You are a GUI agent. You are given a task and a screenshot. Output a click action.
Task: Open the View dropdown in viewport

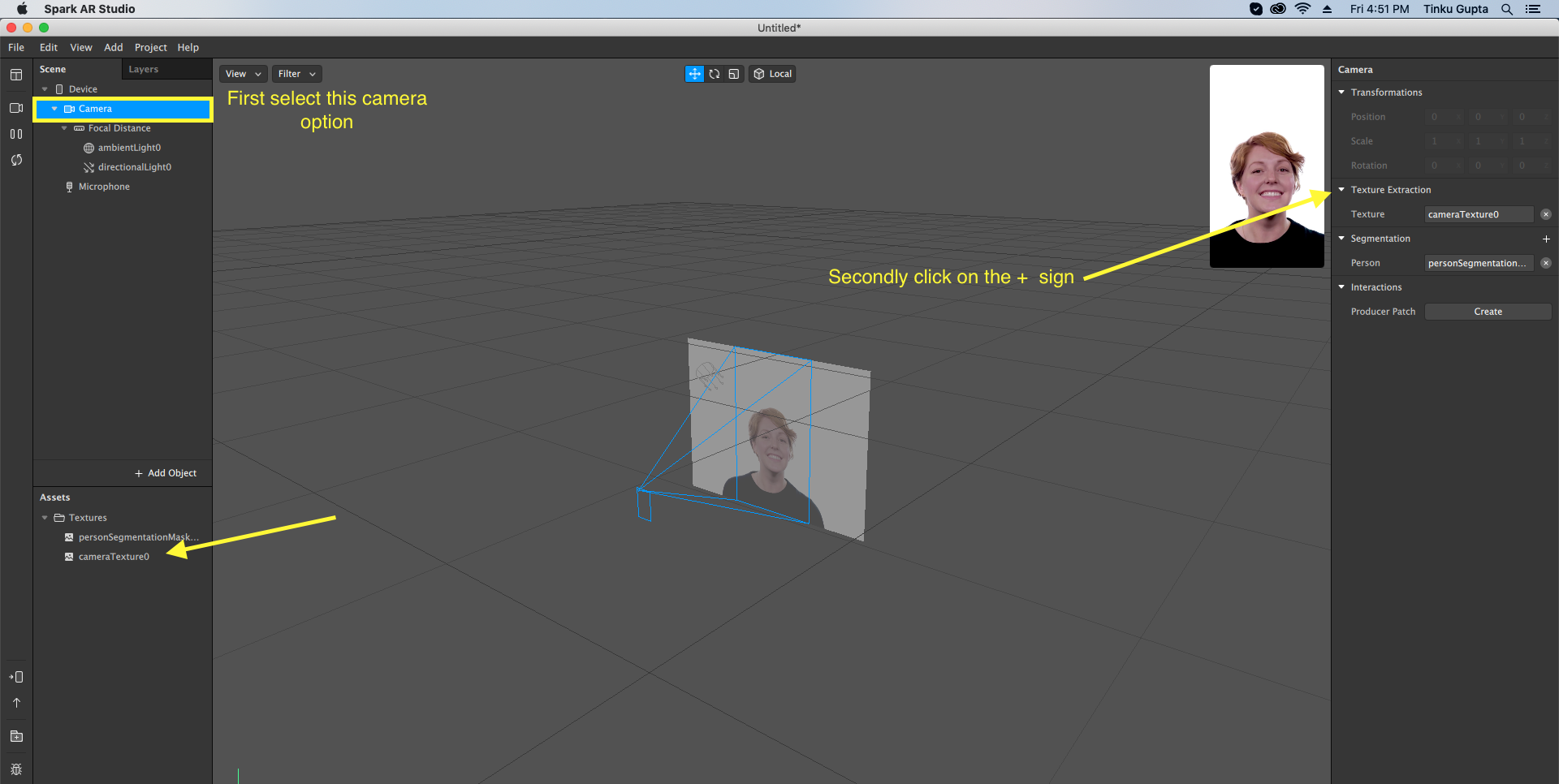(244, 74)
